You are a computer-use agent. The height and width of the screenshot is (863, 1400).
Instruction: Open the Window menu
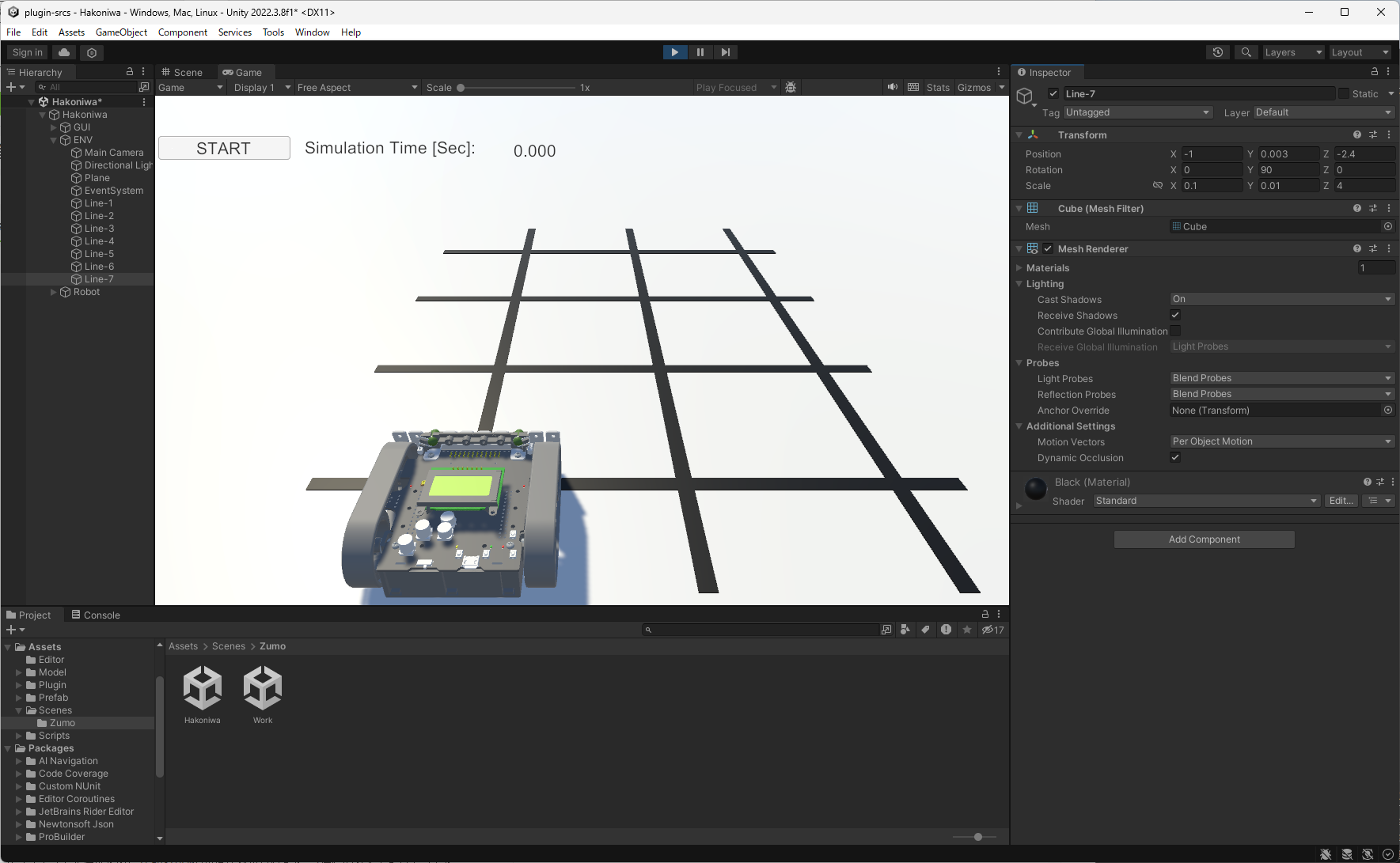click(312, 32)
